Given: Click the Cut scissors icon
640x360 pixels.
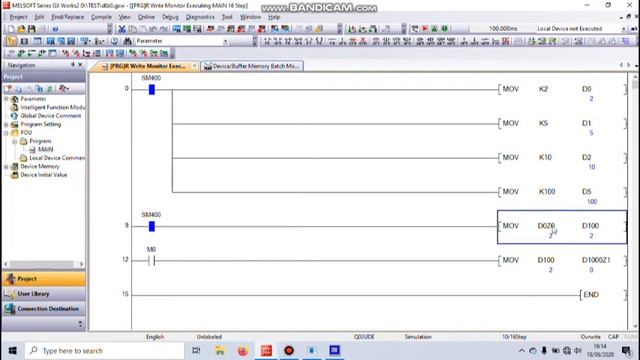Looking at the screenshot, I should click(122, 29).
